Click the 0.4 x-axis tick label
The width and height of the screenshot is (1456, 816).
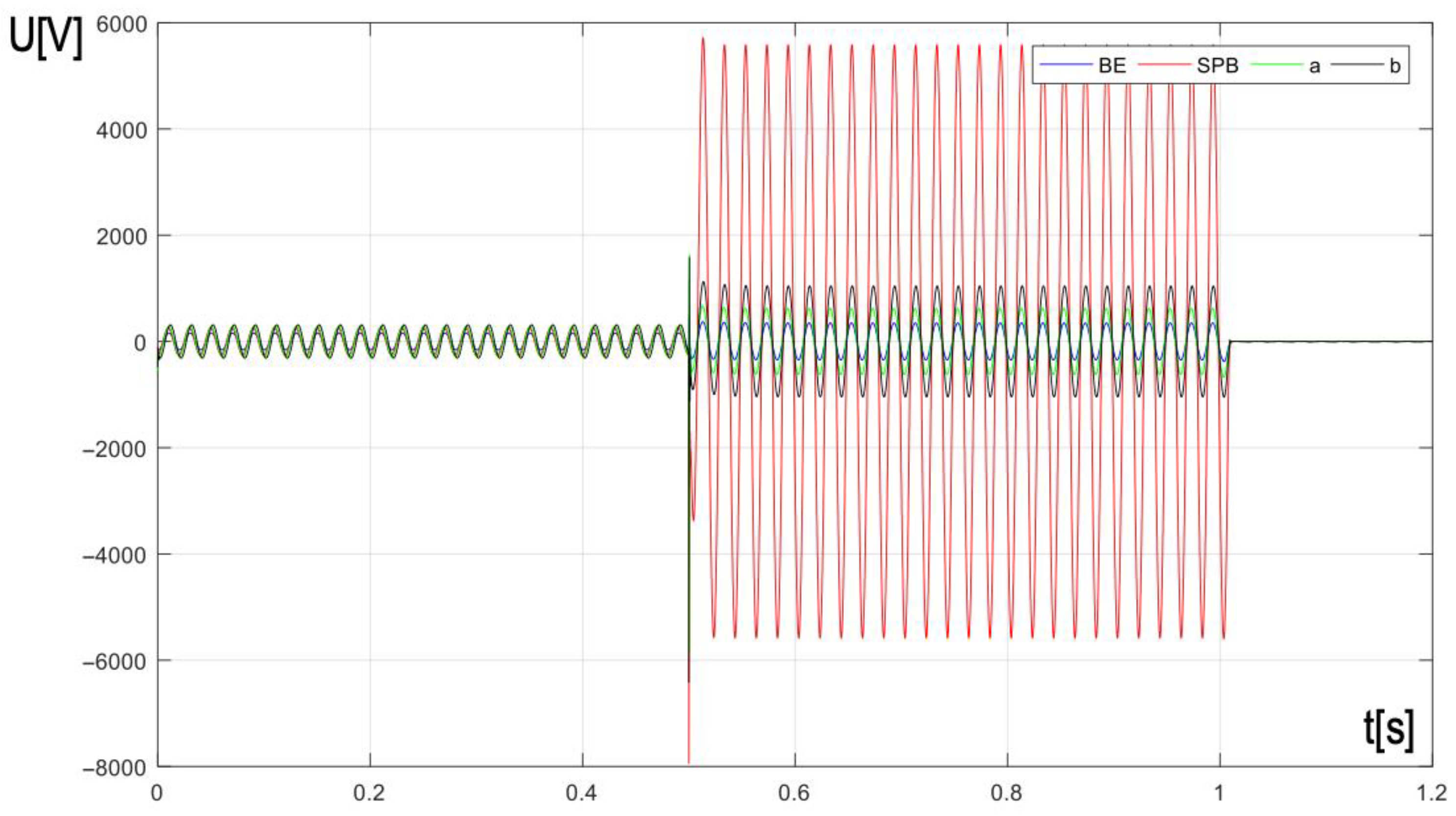(x=582, y=793)
